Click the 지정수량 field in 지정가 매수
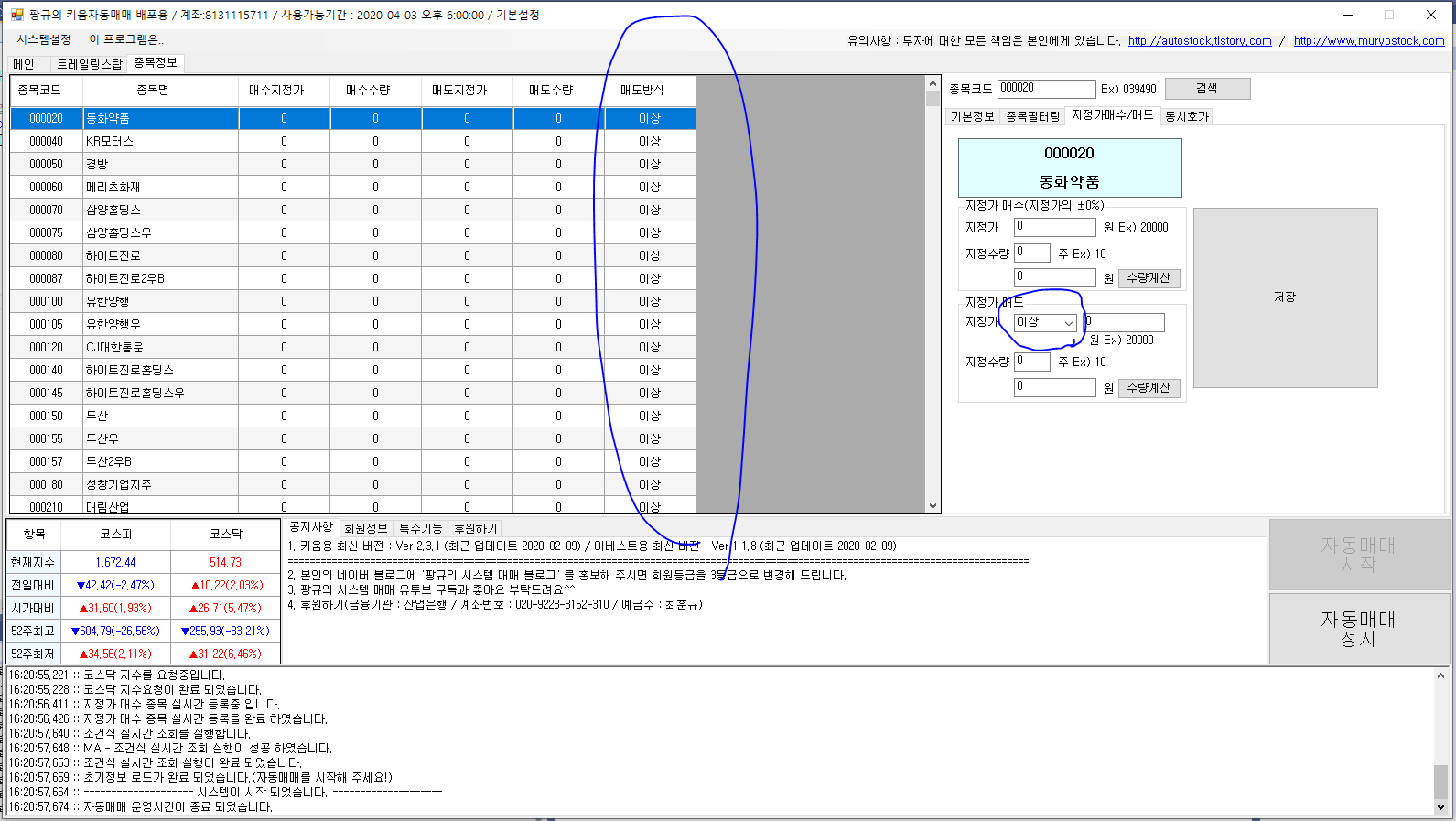 tap(1031, 253)
